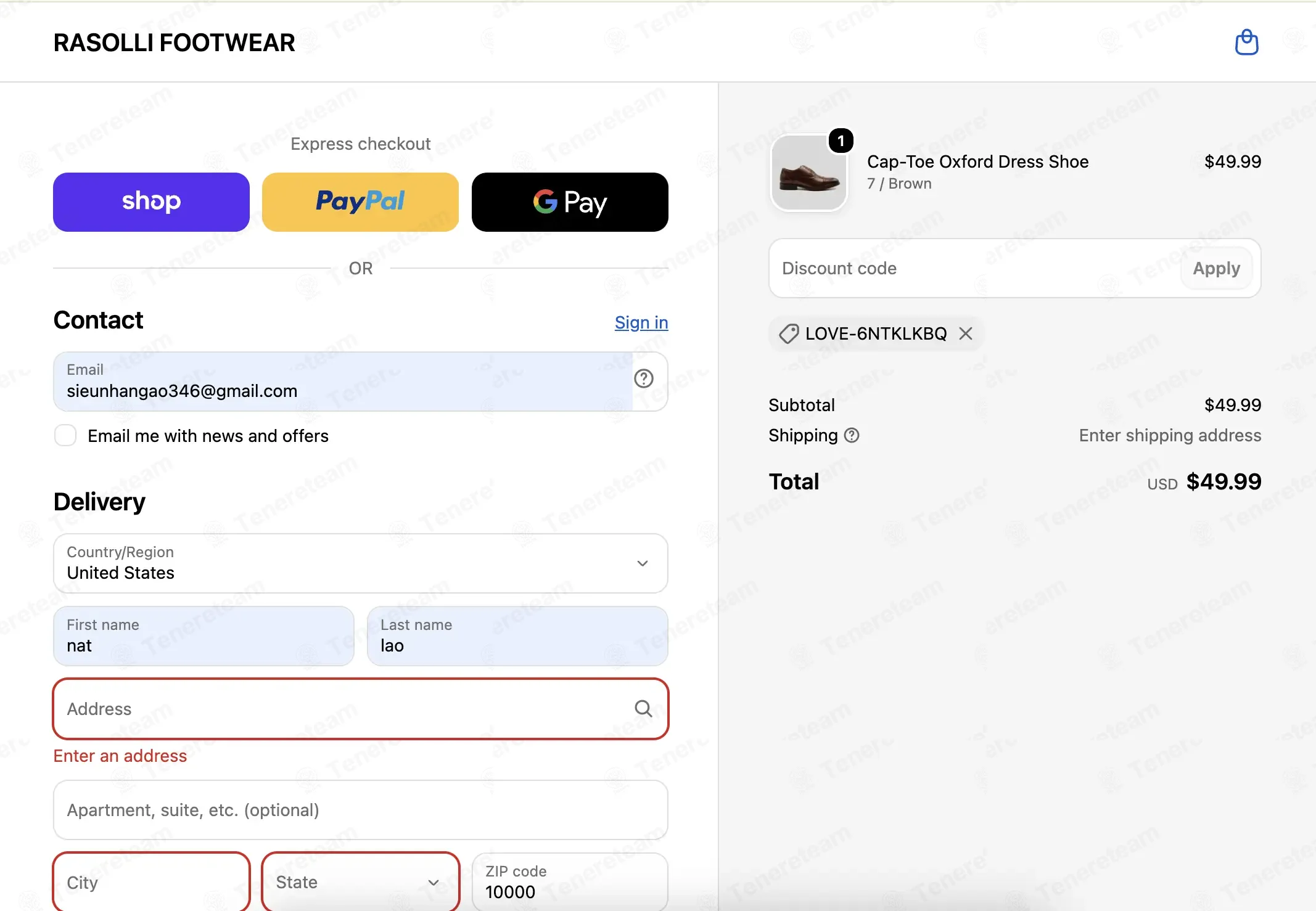Click the email help question mark icon
The width and height of the screenshot is (1316, 911).
coord(643,378)
